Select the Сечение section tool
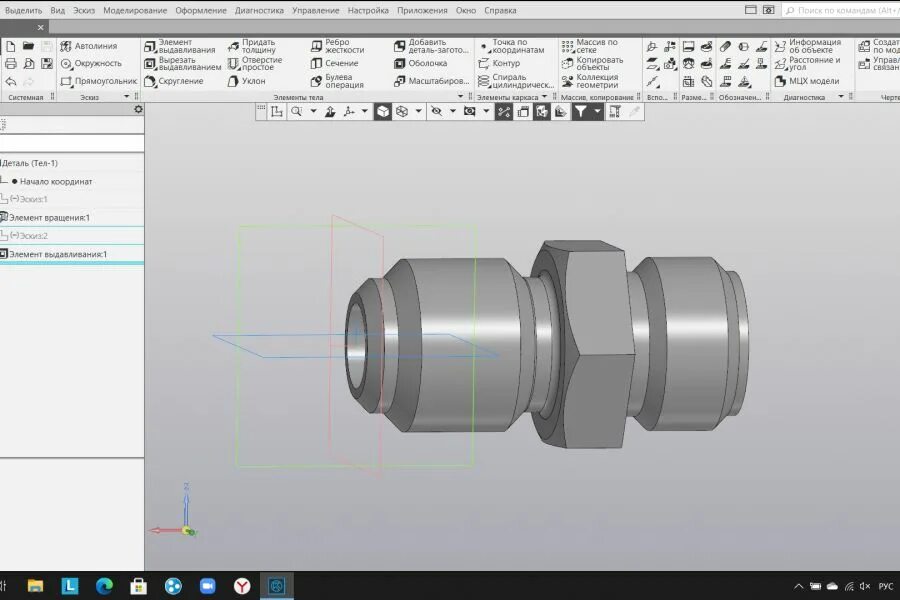 335,64
